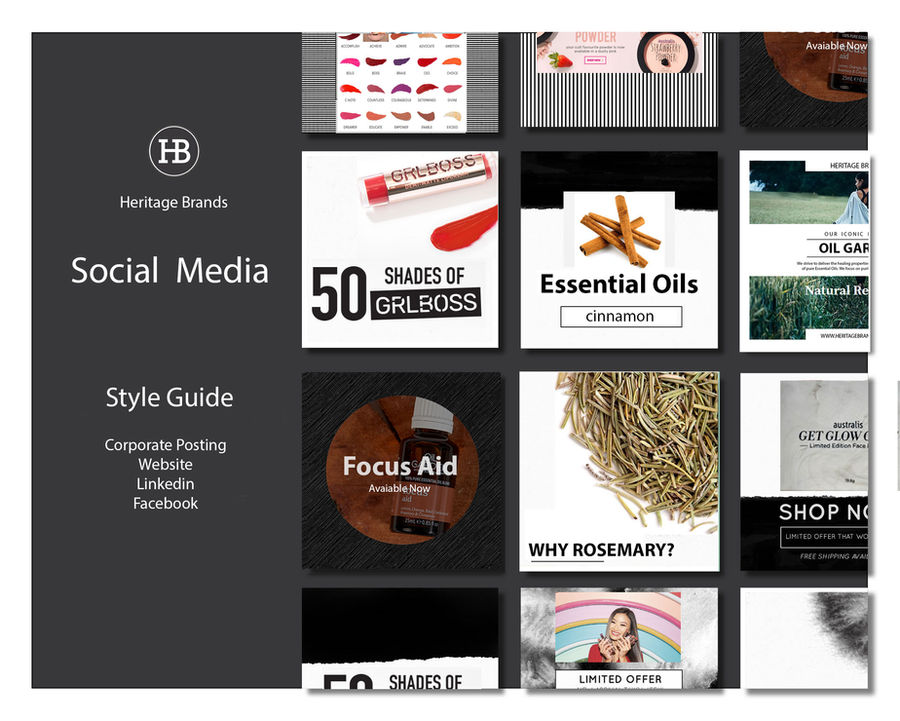The height and width of the screenshot is (721, 900).
Task: Click the 'Social Media' heading
Action: tap(170, 270)
